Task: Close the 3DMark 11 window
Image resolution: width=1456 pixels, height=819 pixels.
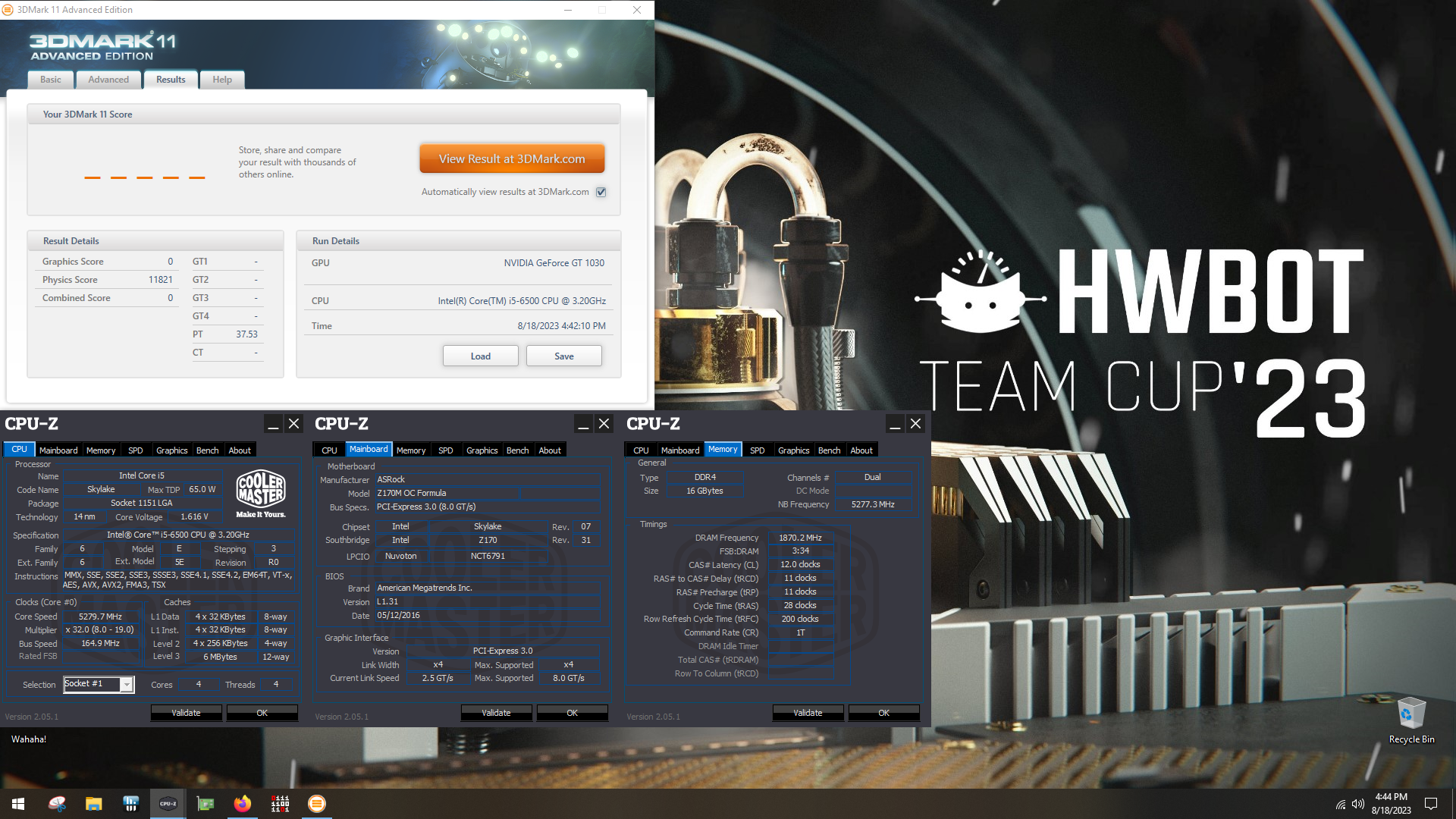Action: [x=637, y=10]
